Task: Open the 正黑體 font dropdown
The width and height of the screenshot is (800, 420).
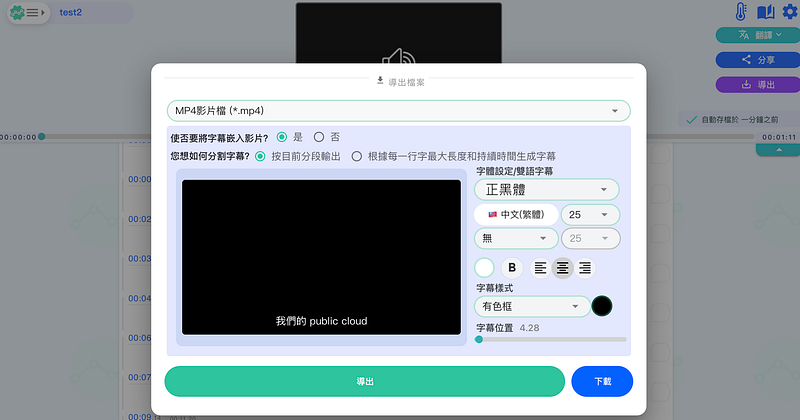Action: (x=546, y=190)
